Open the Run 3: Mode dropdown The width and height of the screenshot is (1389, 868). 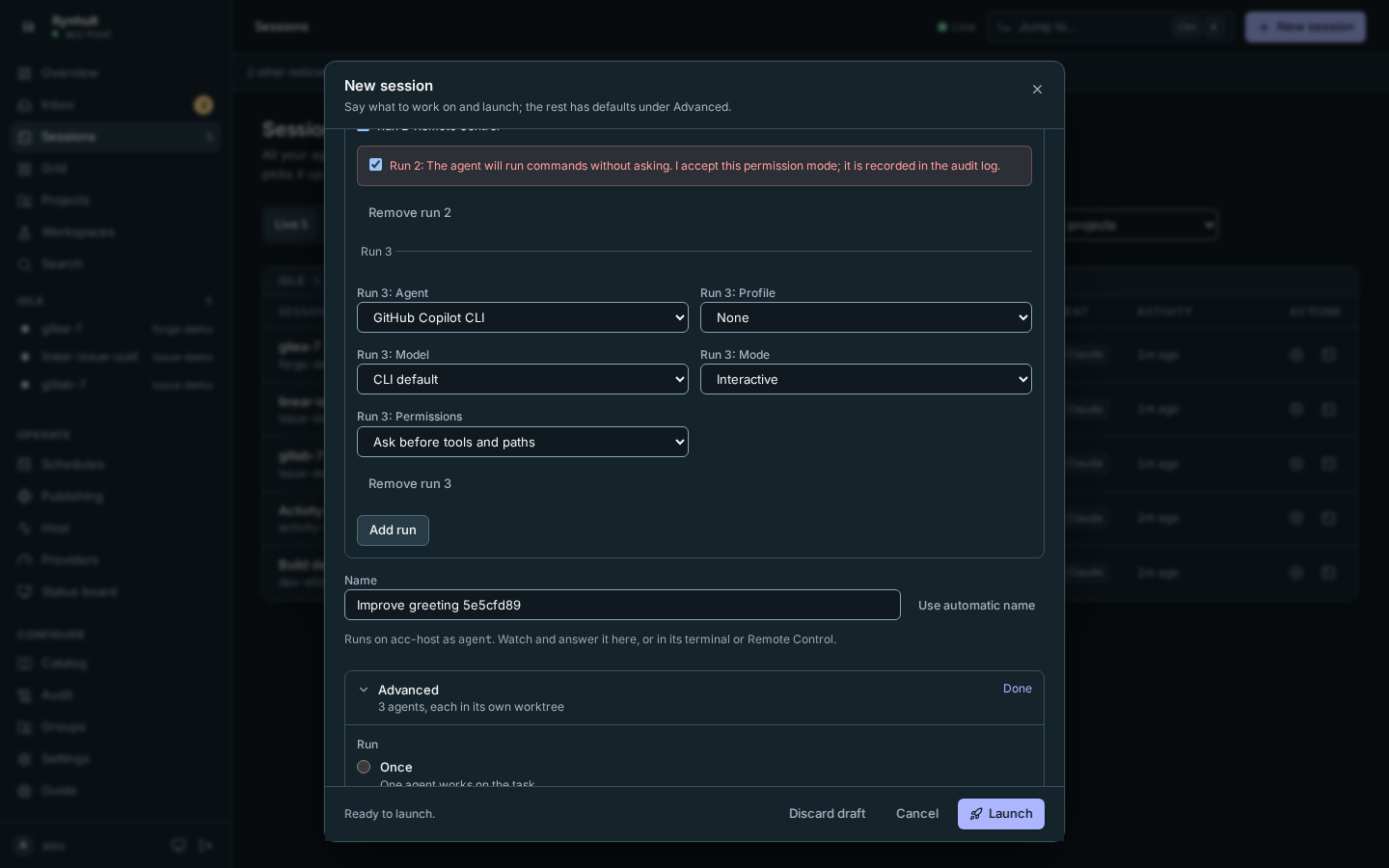866,379
